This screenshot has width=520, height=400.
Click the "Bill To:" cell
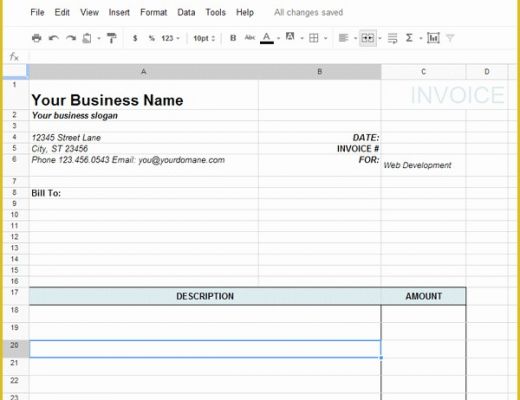[x=144, y=193]
